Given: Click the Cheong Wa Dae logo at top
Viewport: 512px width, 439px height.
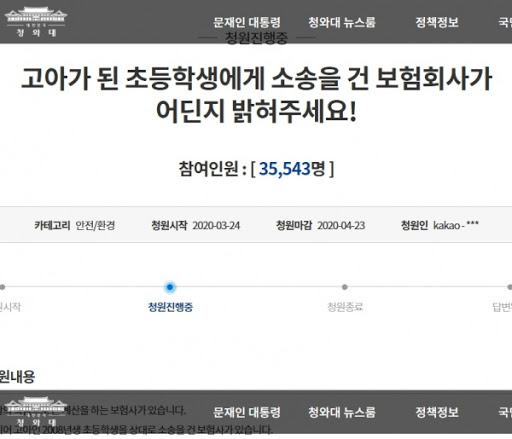Looking at the screenshot, I should pyautogui.click(x=36, y=22).
